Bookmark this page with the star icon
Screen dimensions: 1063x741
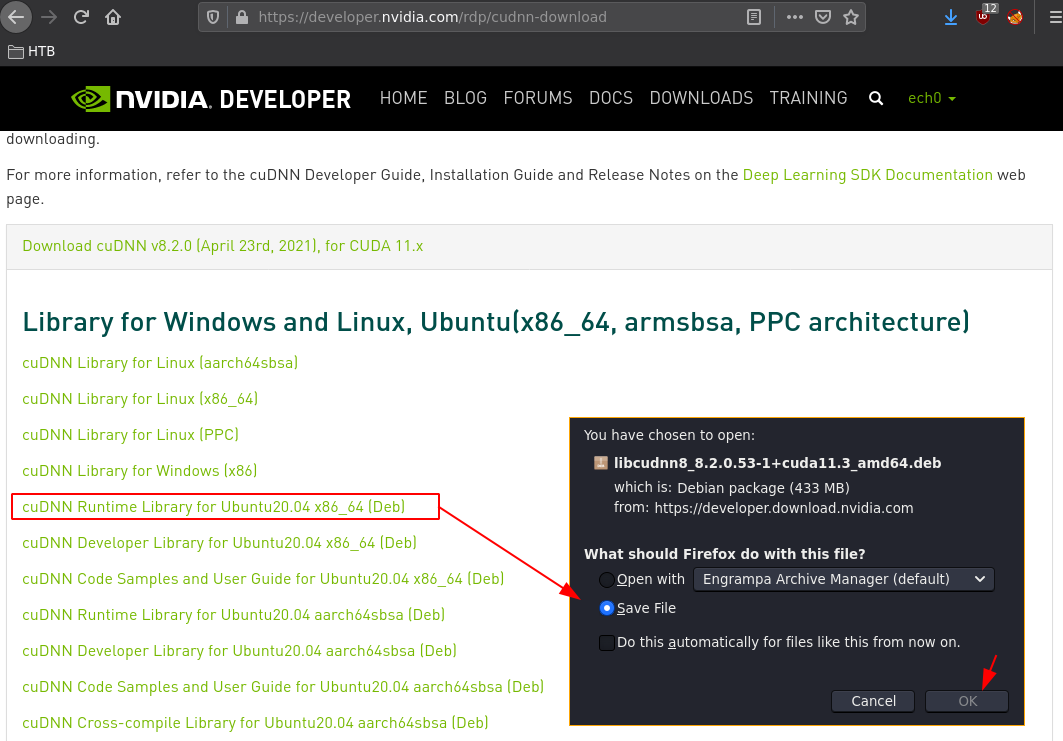(851, 17)
